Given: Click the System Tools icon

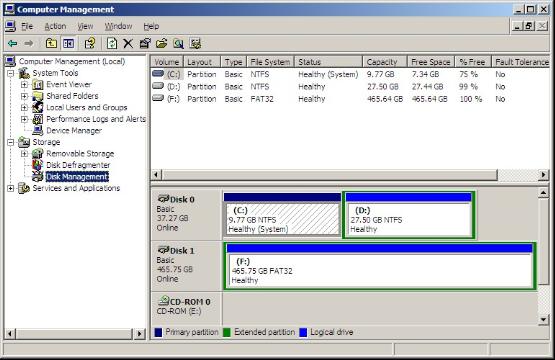Looking at the screenshot, I should (24, 73).
